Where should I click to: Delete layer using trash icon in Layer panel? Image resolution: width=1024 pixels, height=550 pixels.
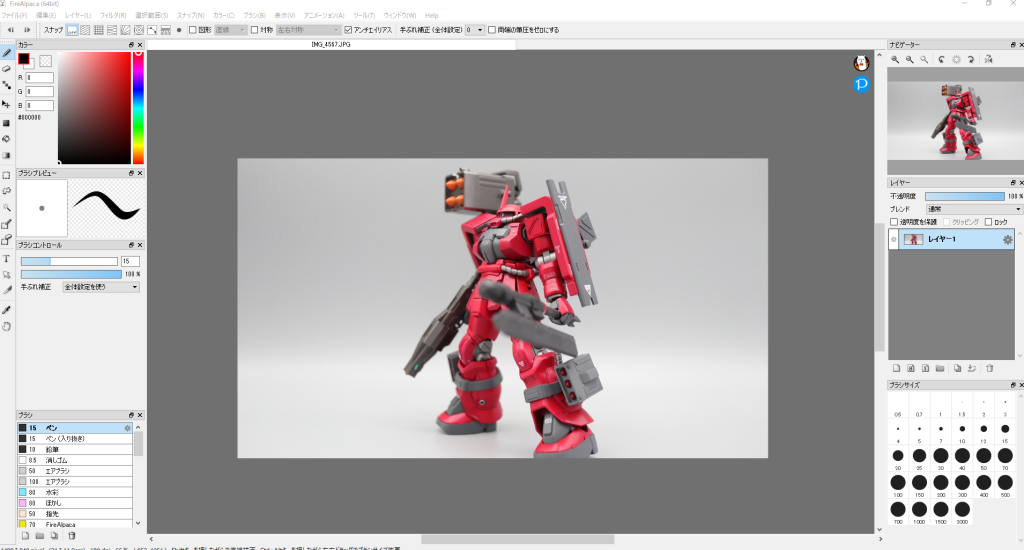point(989,368)
